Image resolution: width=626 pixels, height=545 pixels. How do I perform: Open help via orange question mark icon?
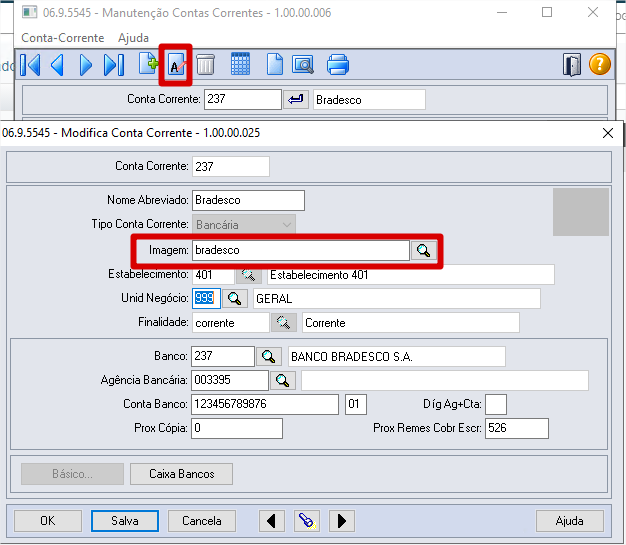coord(599,66)
